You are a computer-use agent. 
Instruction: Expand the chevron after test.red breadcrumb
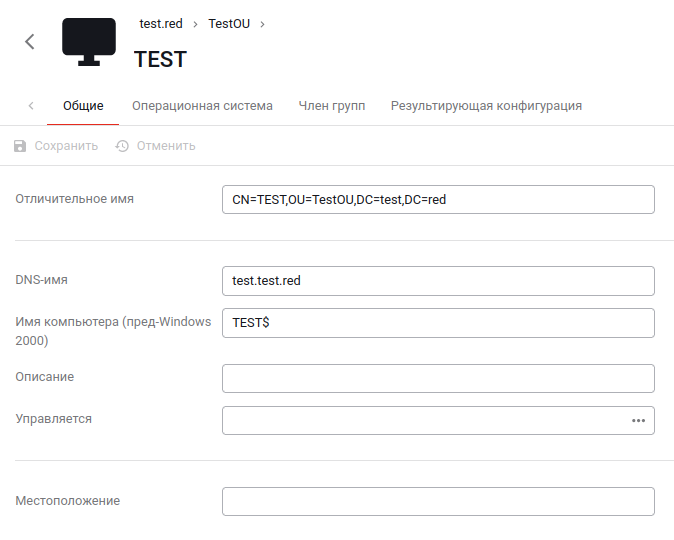pyautogui.click(x=195, y=23)
